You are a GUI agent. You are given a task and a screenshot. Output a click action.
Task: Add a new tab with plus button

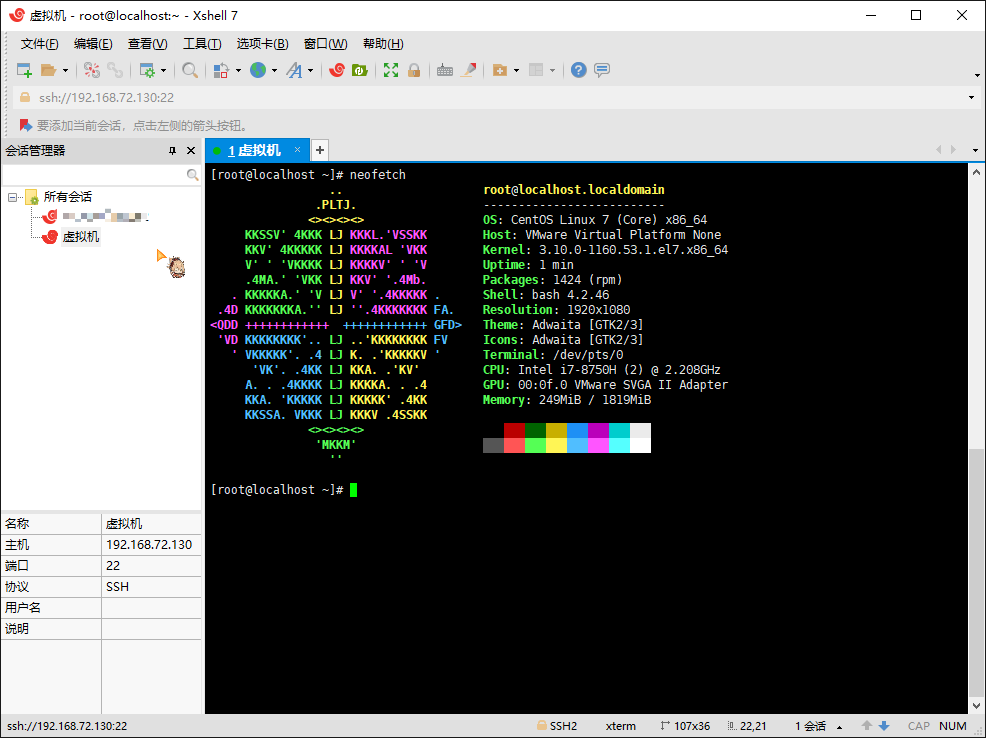(320, 151)
